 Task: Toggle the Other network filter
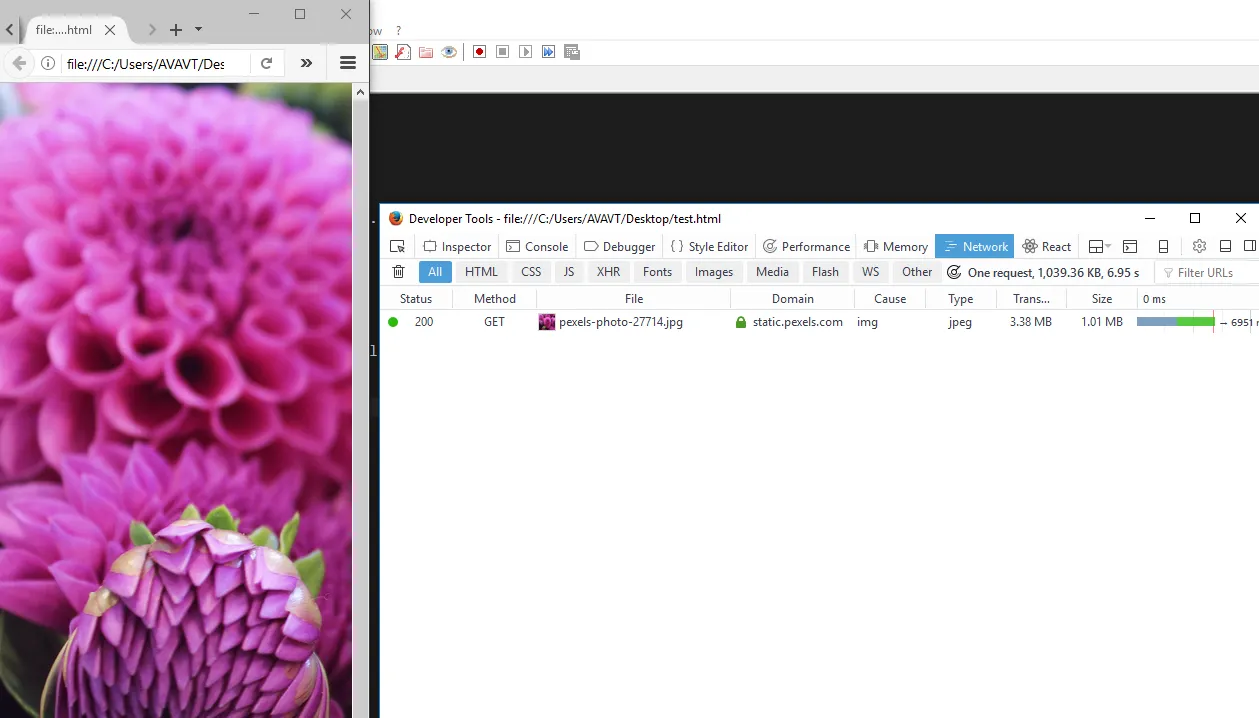pos(917,272)
